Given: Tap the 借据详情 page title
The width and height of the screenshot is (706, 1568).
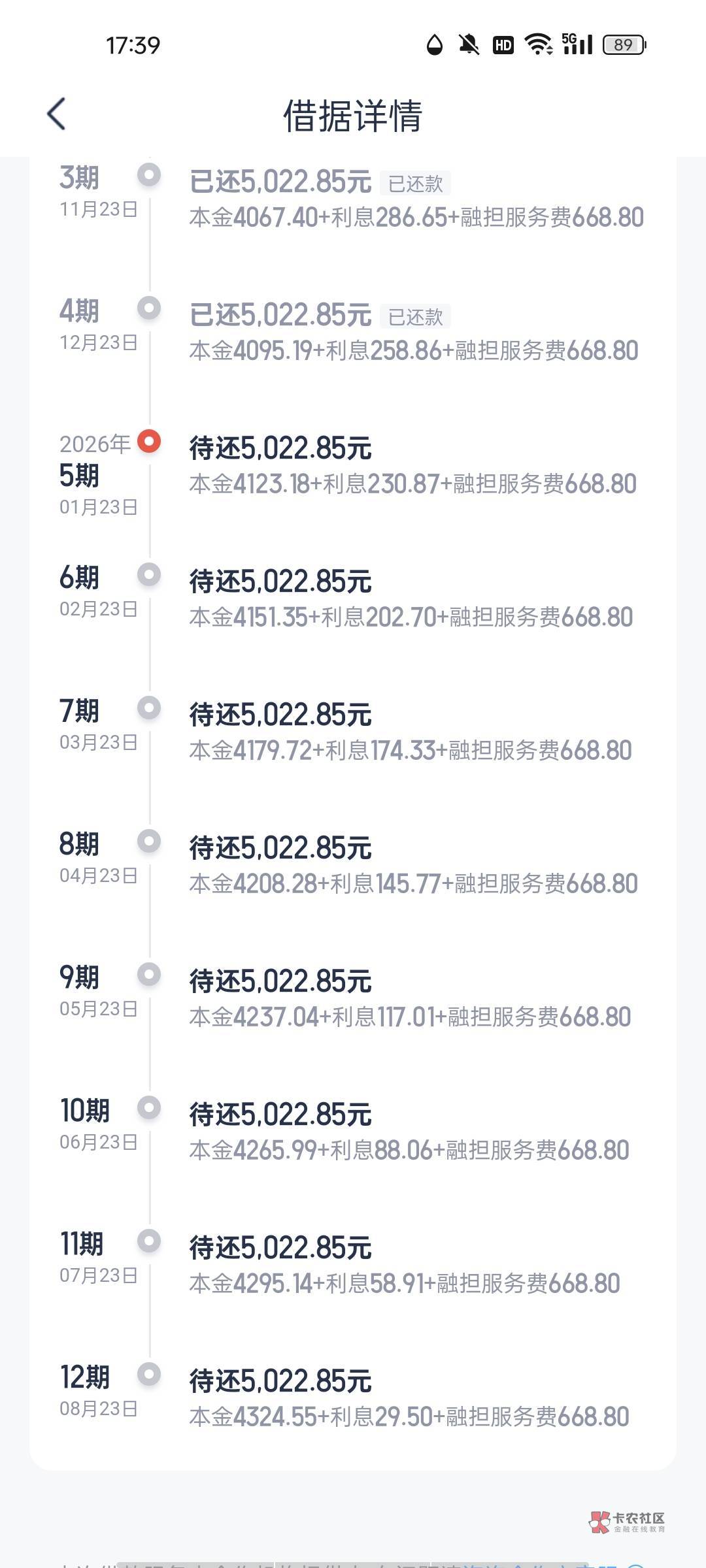Looking at the screenshot, I should pos(353,116).
